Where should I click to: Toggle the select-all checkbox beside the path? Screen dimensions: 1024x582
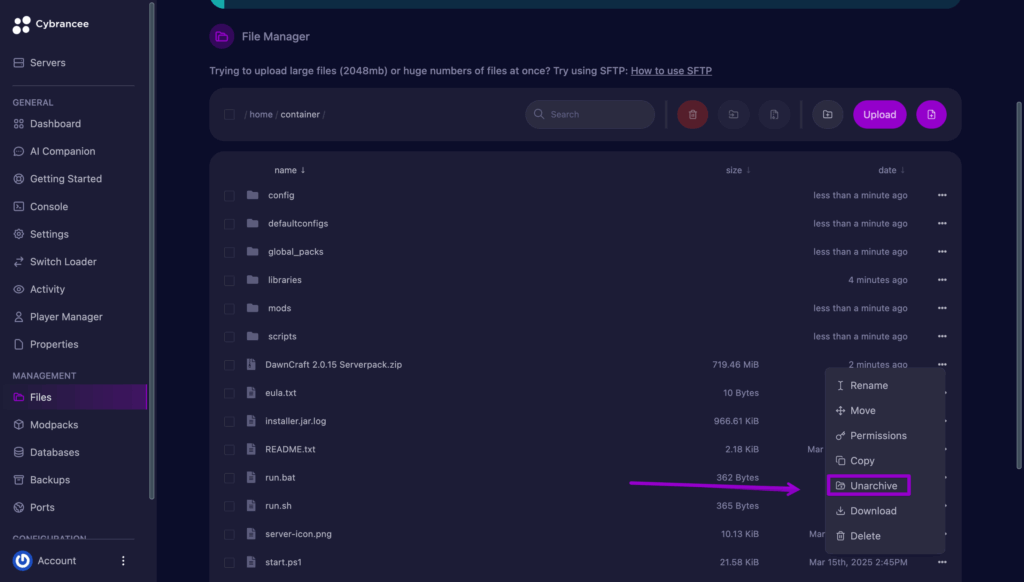(229, 115)
